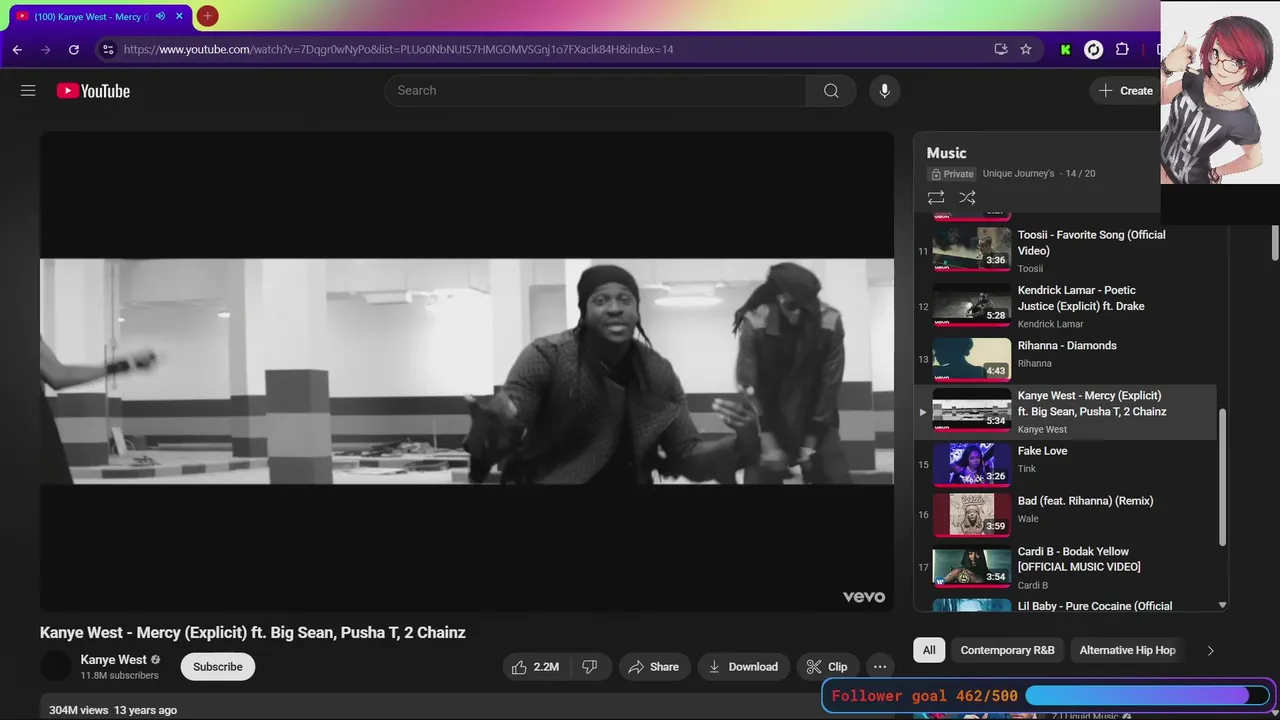Select the Contemporary R&B chip
This screenshot has height=720, width=1280.
(1007, 650)
